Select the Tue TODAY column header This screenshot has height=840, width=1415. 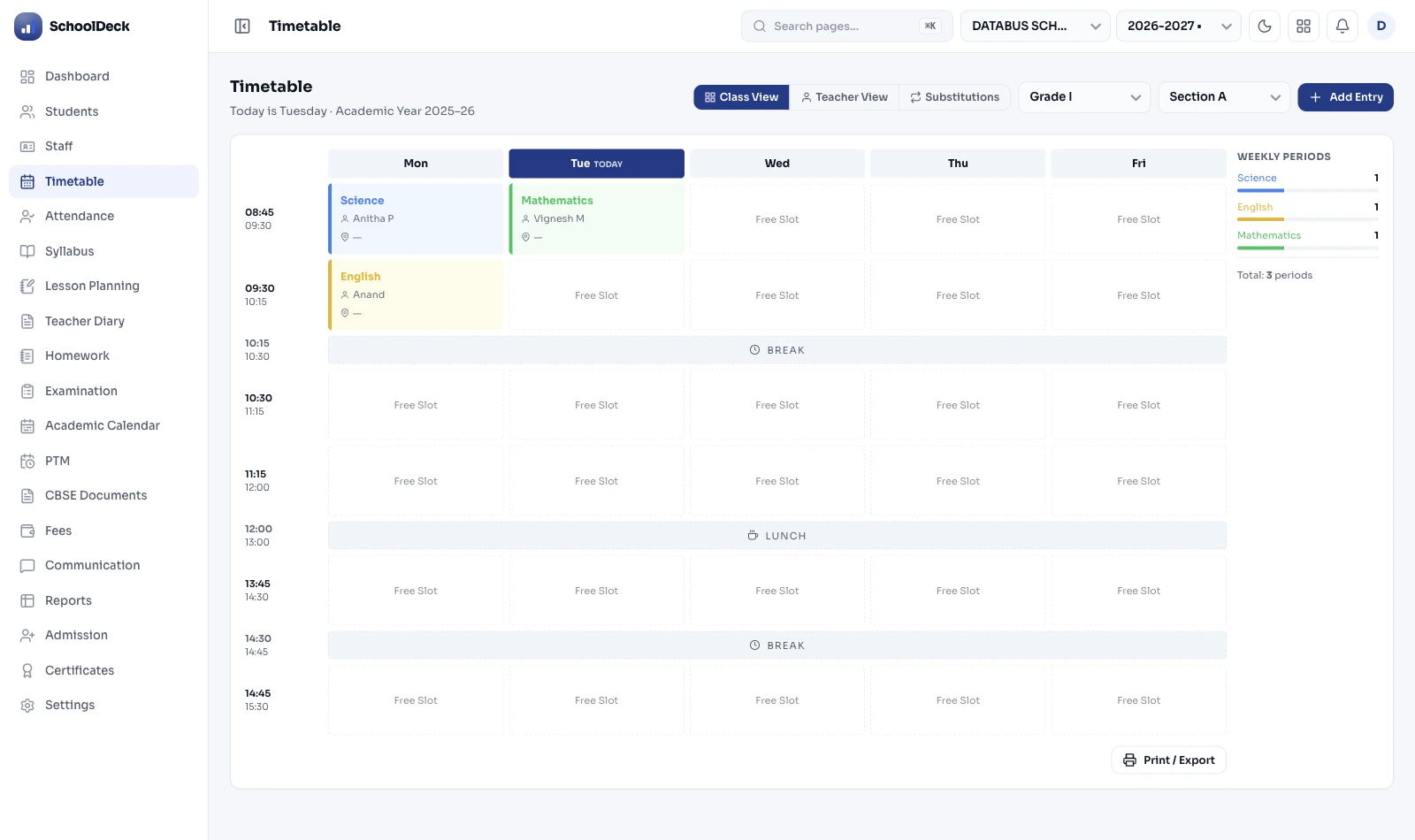click(x=597, y=164)
